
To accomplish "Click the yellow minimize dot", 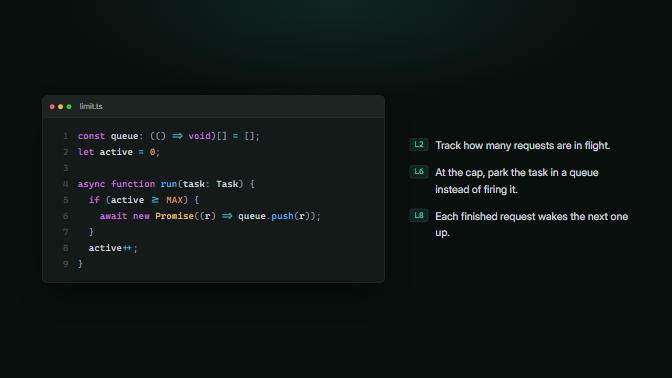I will tap(60, 107).
